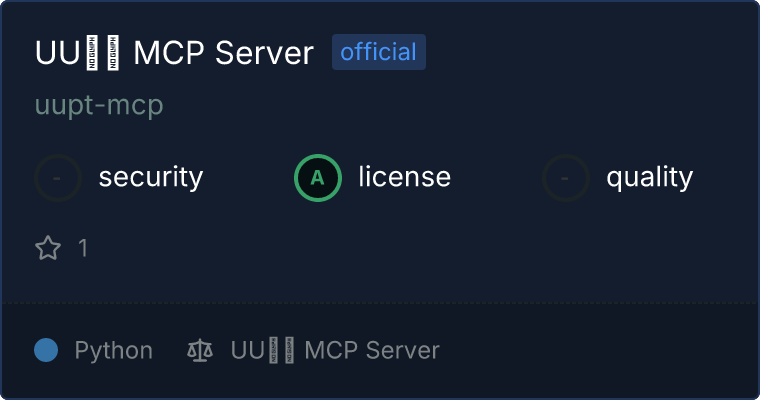760x400 pixels.
Task: Click the license scales icon
Action: pyautogui.click(x=200, y=350)
